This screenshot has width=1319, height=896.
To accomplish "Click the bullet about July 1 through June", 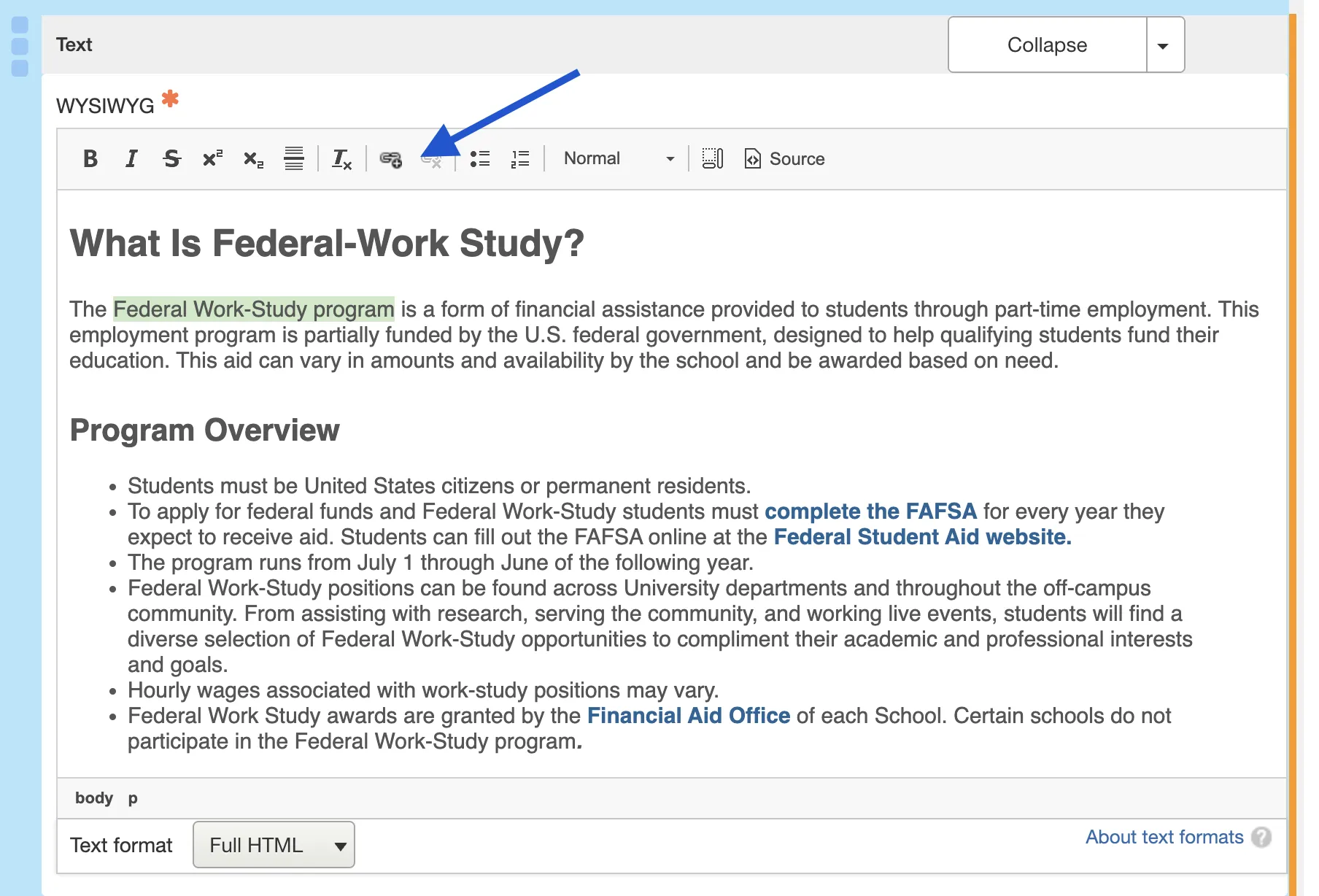I will (441, 563).
